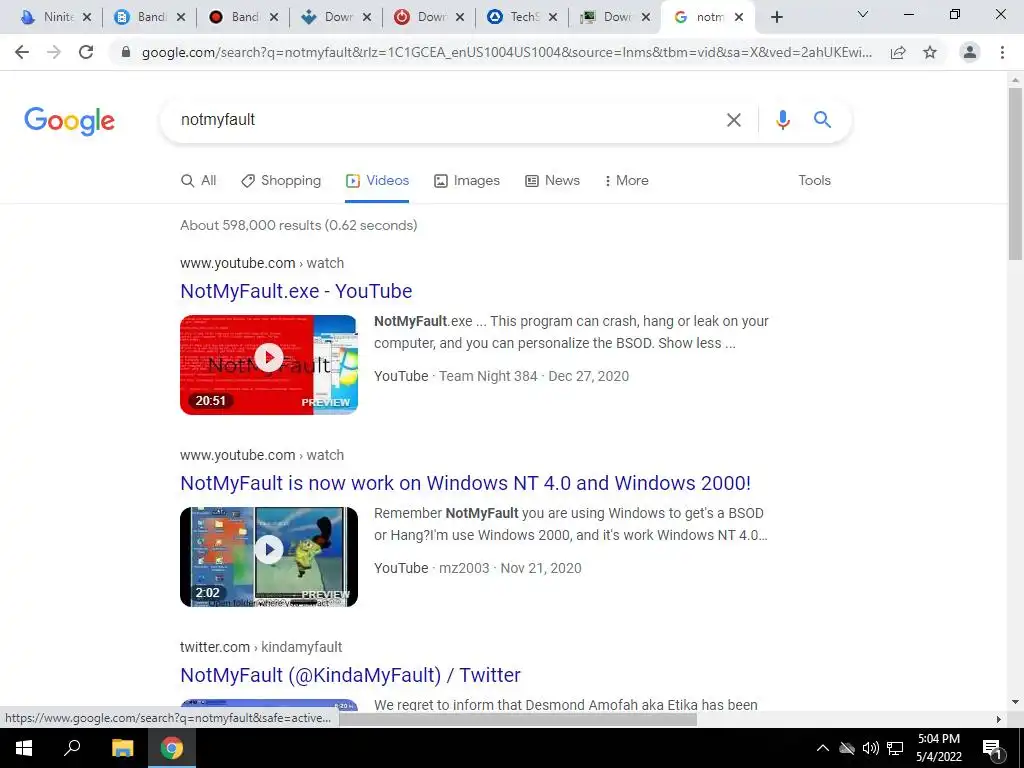Open the tab search chevron
Image resolution: width=1024 pixels, height=768 pixels.
(863, 14)
